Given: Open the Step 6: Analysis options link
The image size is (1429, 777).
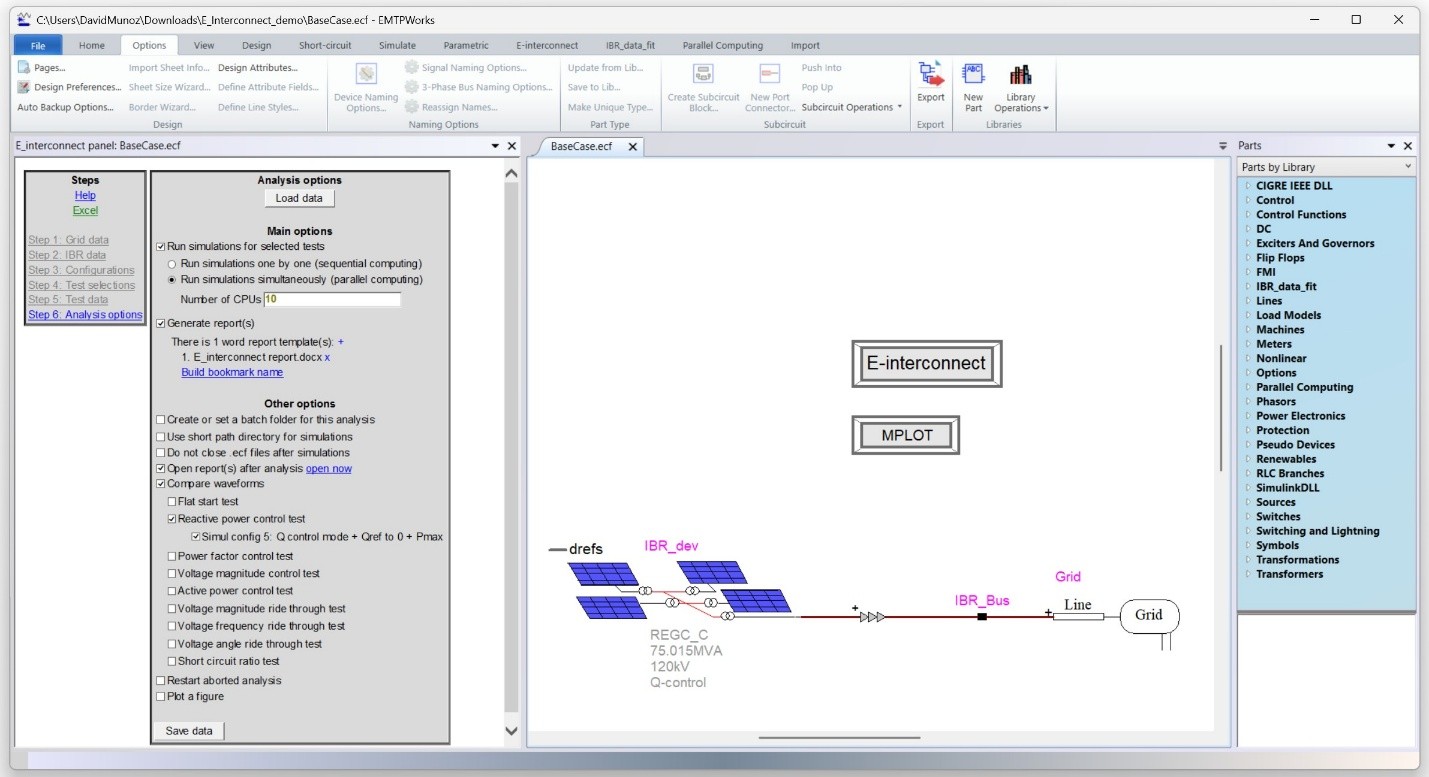Looking at the screenshot, I should pos(85,315).
